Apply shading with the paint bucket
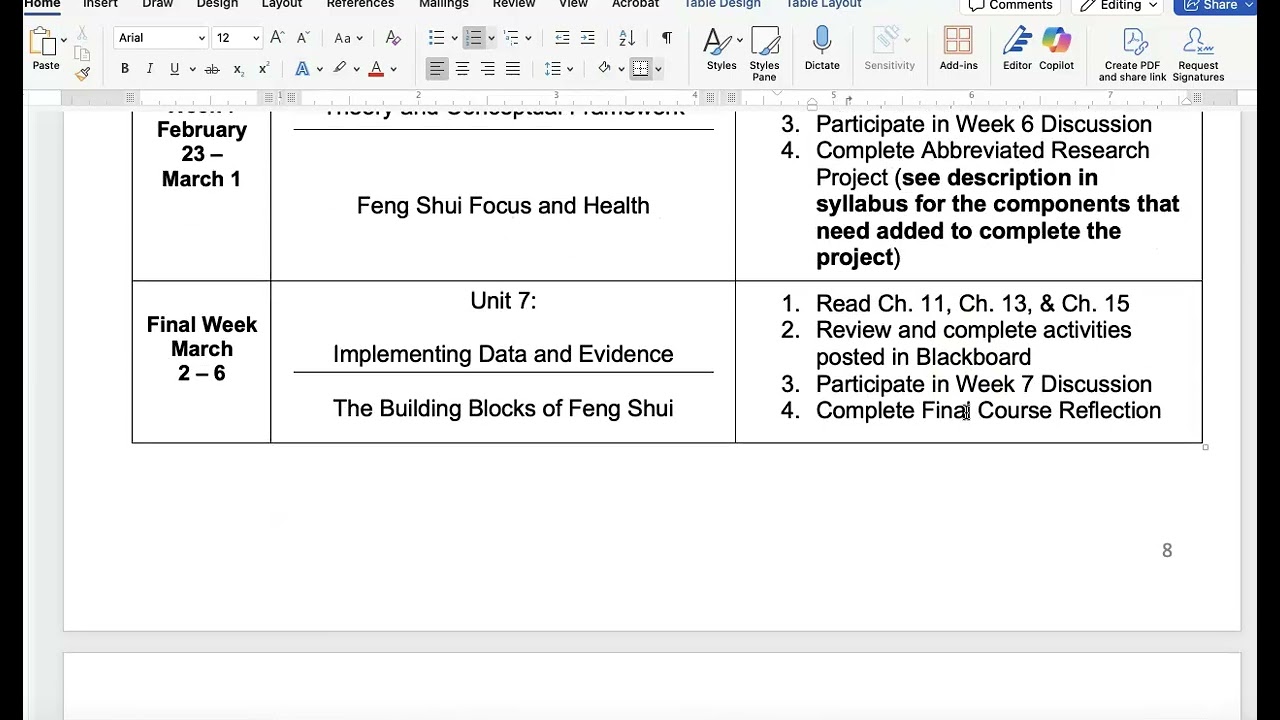Viewport: 1280px width, 720px height. click(x=604, y=69)
